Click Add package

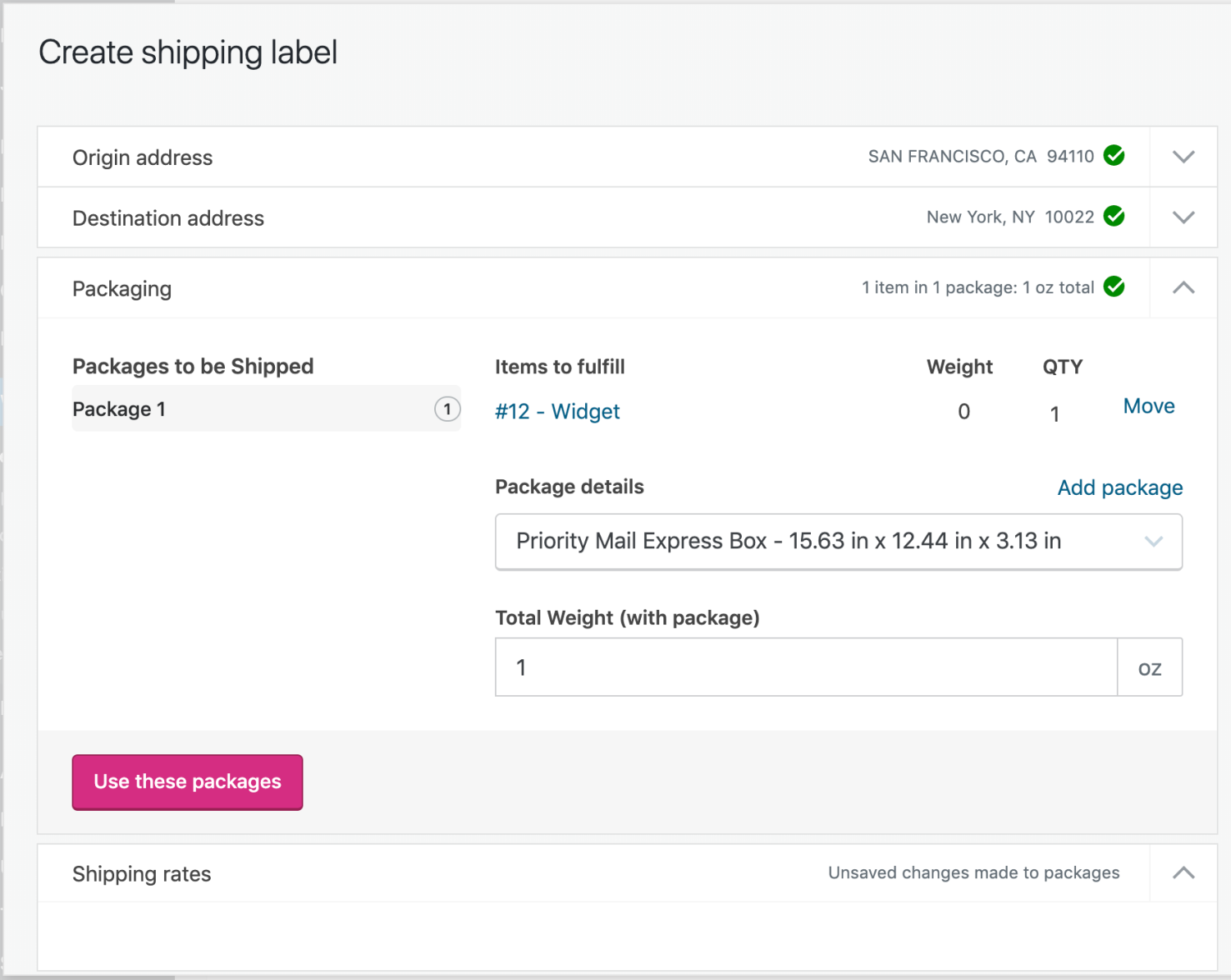(1119, 487)
